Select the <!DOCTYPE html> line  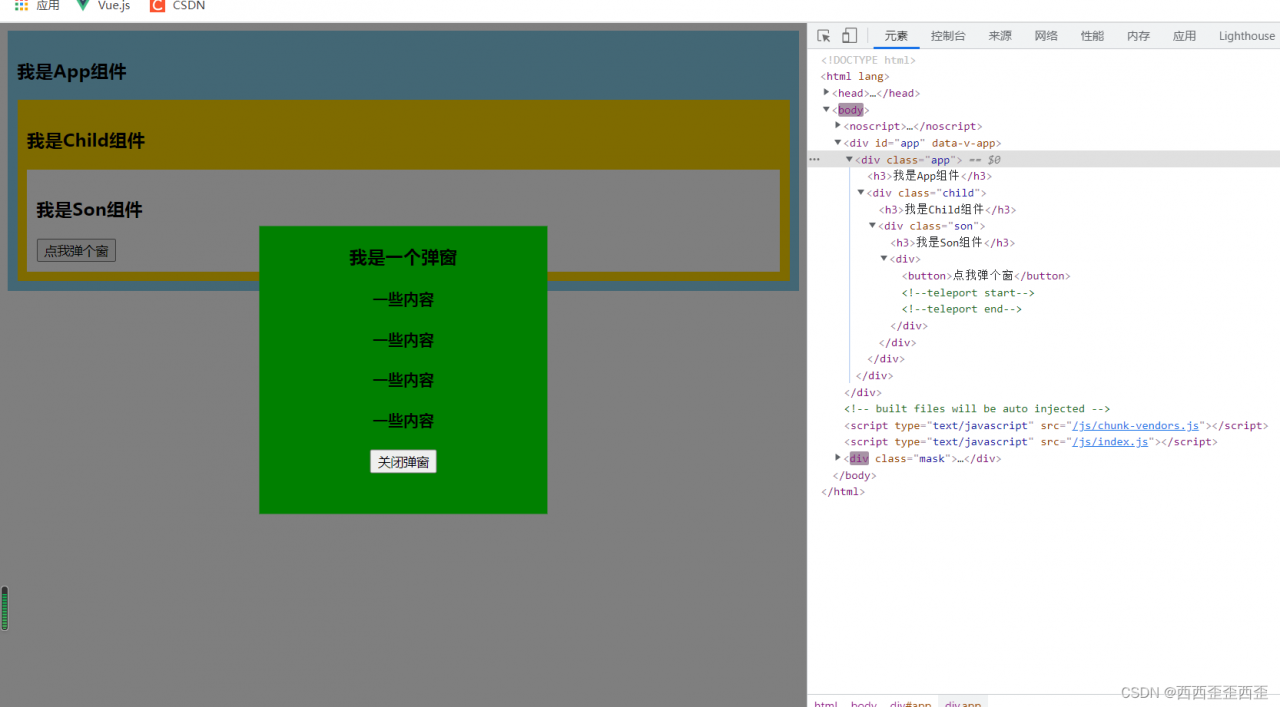coord(868,60)
